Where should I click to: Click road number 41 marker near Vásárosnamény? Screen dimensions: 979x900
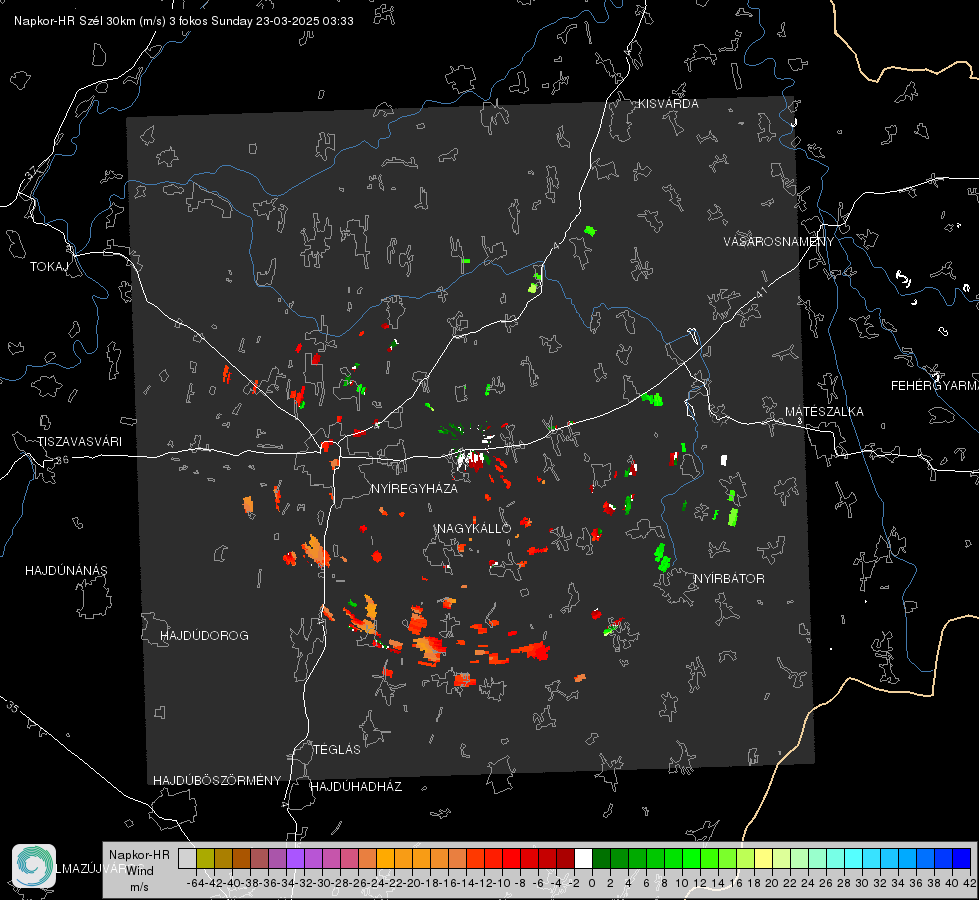click(761, 292)
